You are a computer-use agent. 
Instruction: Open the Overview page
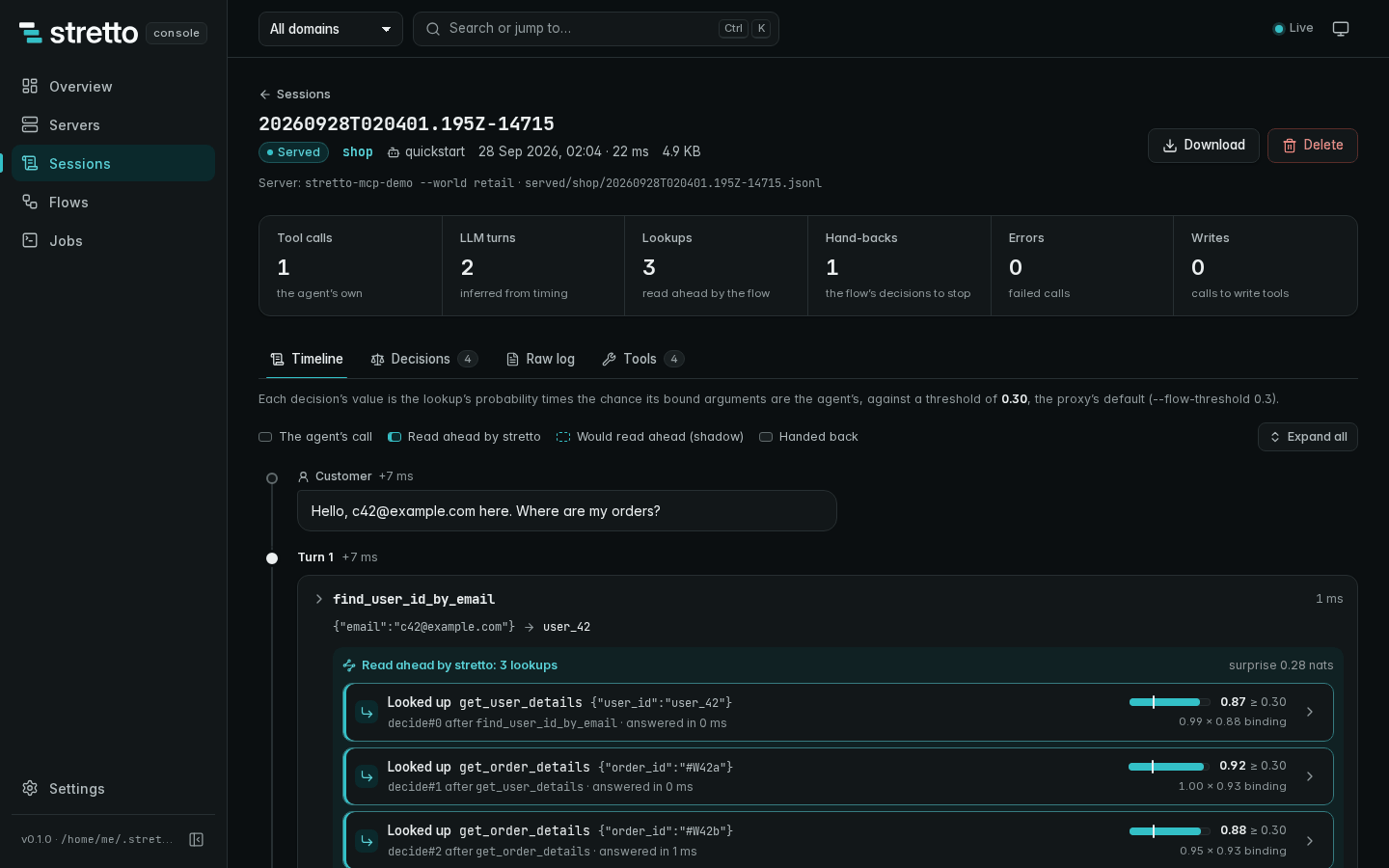(x=113, y=87)
